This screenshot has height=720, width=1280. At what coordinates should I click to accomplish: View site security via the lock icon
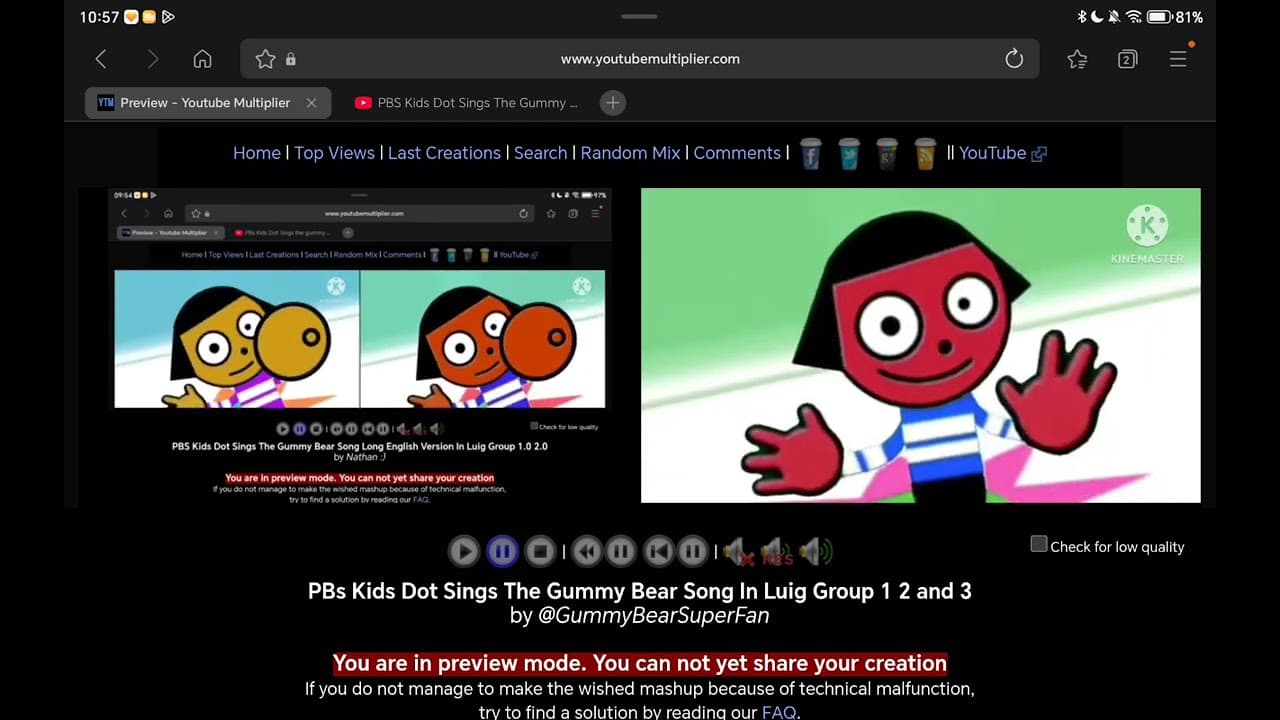pyautogui.click(x=291, y=59)
